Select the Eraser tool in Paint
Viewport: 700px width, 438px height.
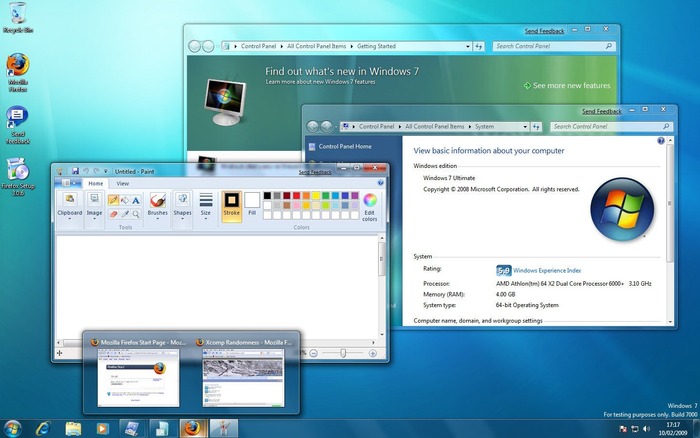(113, 214)
